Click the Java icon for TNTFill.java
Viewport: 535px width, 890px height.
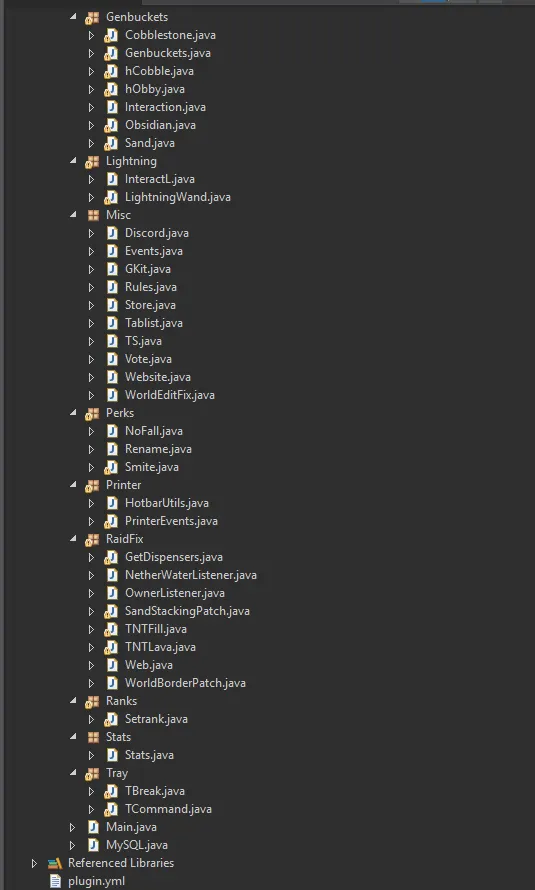tap(111, 629)
